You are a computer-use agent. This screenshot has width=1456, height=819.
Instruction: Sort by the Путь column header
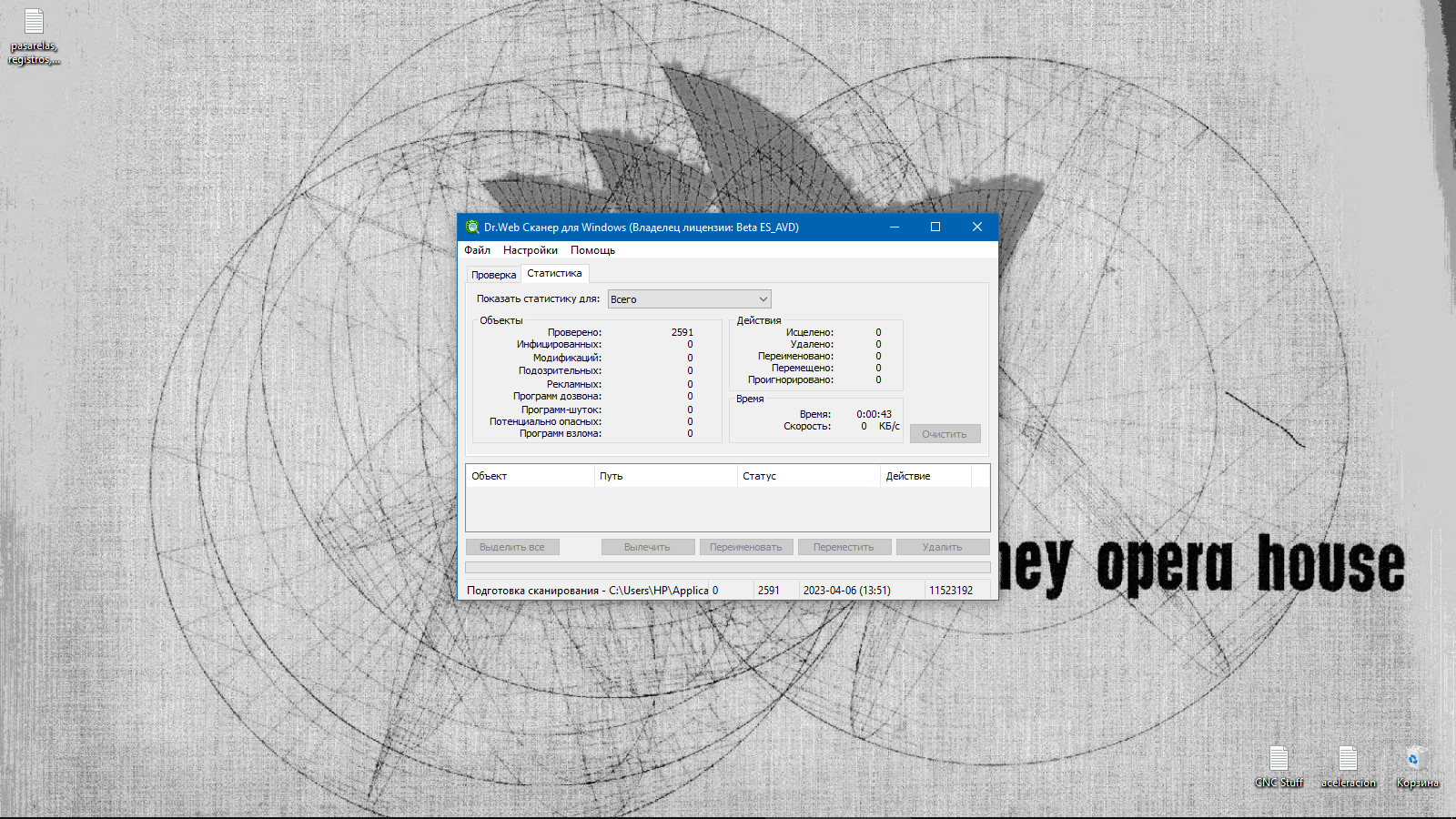666,476
